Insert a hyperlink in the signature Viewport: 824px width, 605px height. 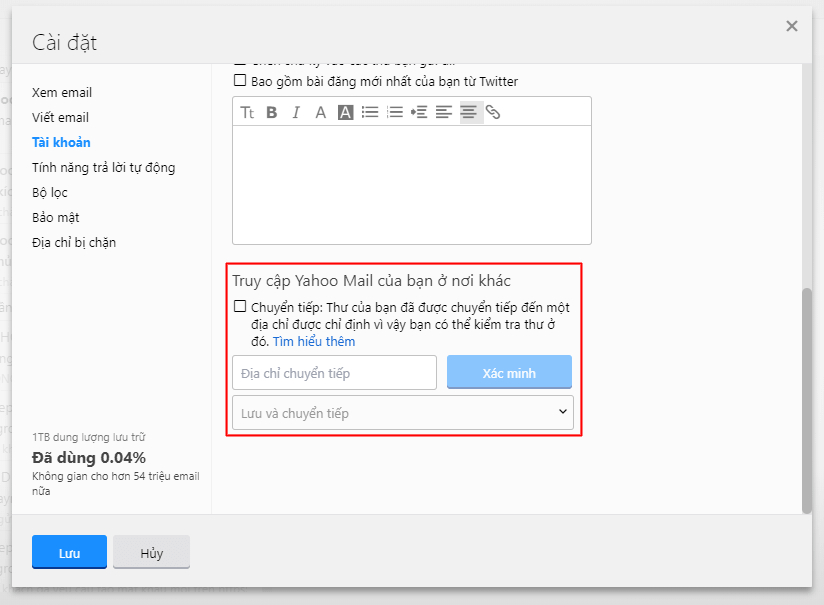coord(495,112)
